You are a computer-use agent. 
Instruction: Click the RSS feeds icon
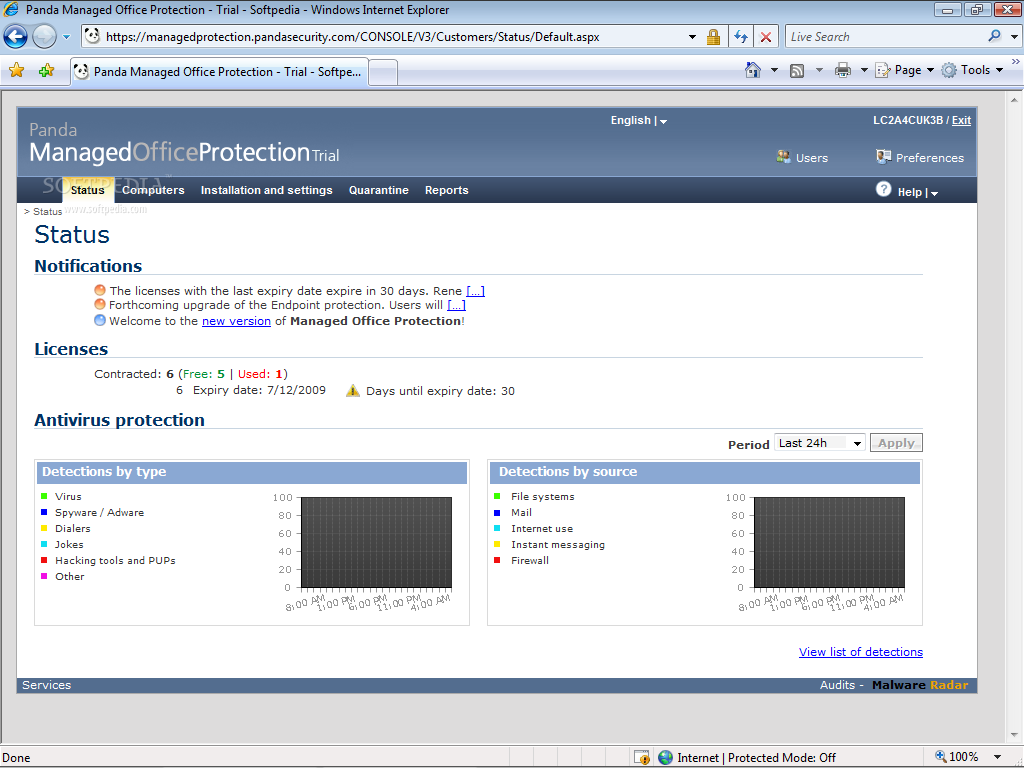click(x=797, y=71)
